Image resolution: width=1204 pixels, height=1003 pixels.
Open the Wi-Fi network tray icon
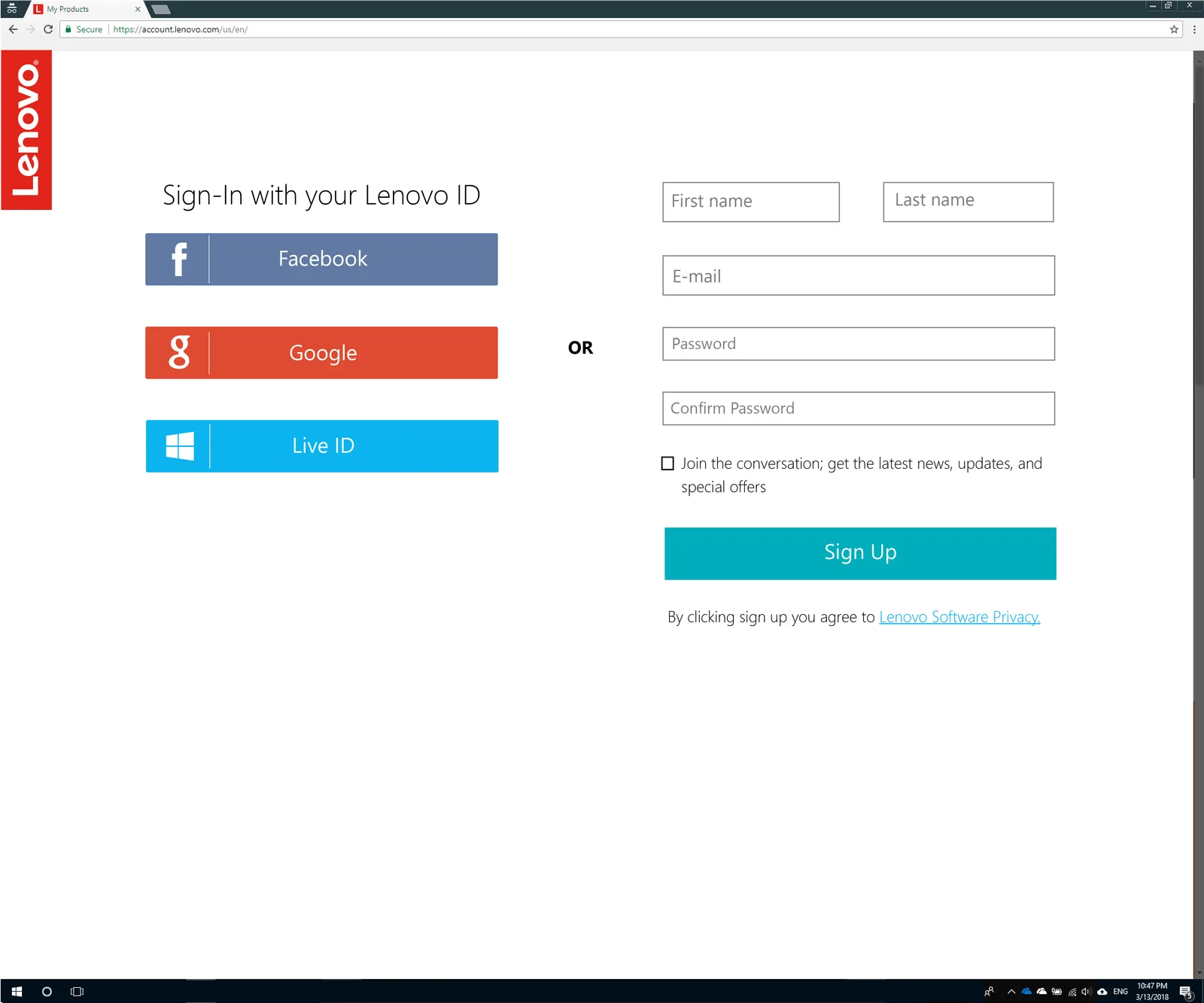(1072, 992)
